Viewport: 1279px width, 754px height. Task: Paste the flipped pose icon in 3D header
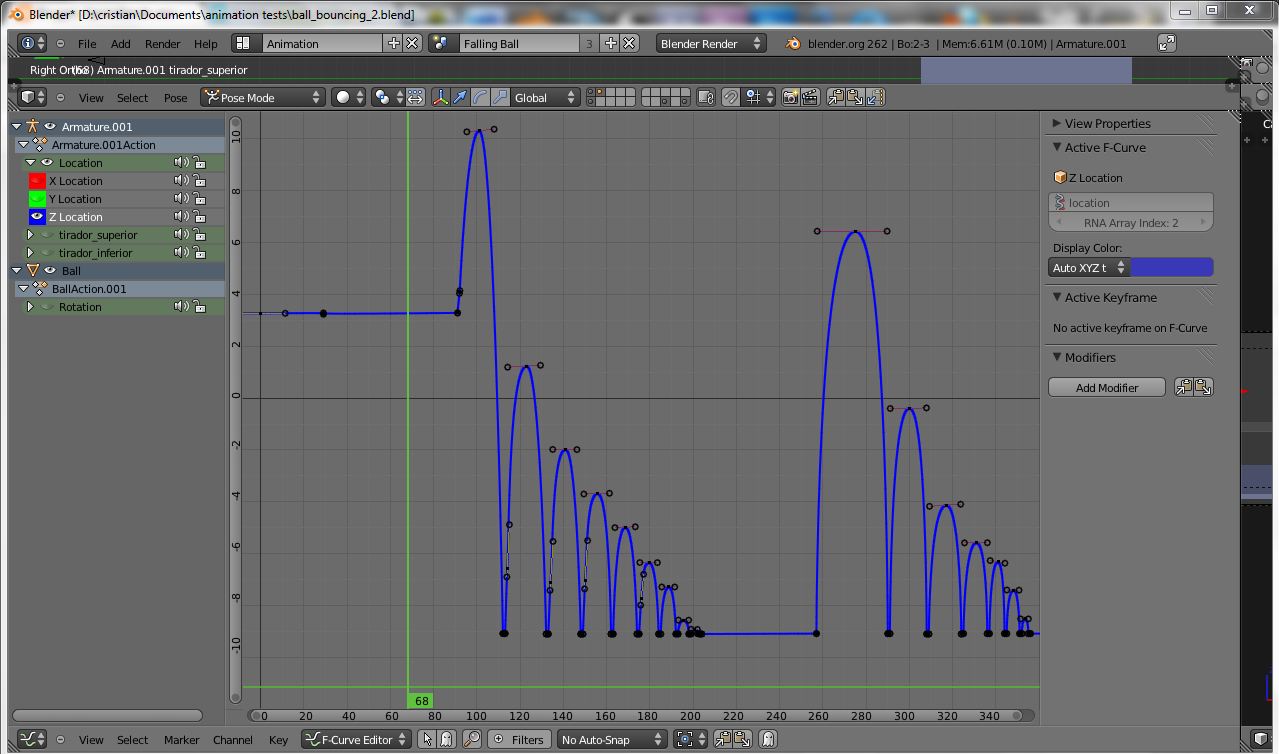(x=876, y=97)
